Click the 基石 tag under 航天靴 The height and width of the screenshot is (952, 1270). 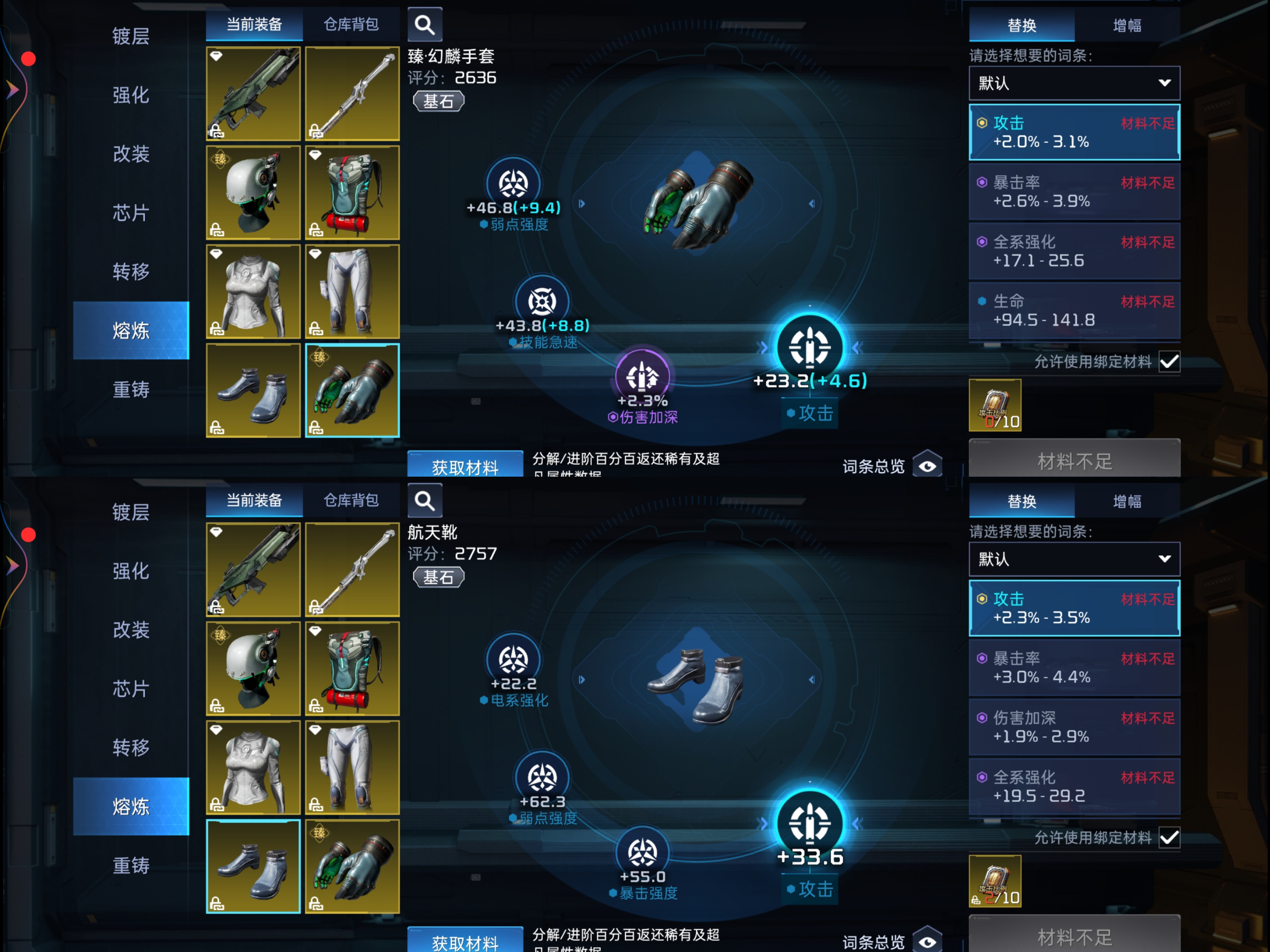pyautogui.click(x=439, y=577)
